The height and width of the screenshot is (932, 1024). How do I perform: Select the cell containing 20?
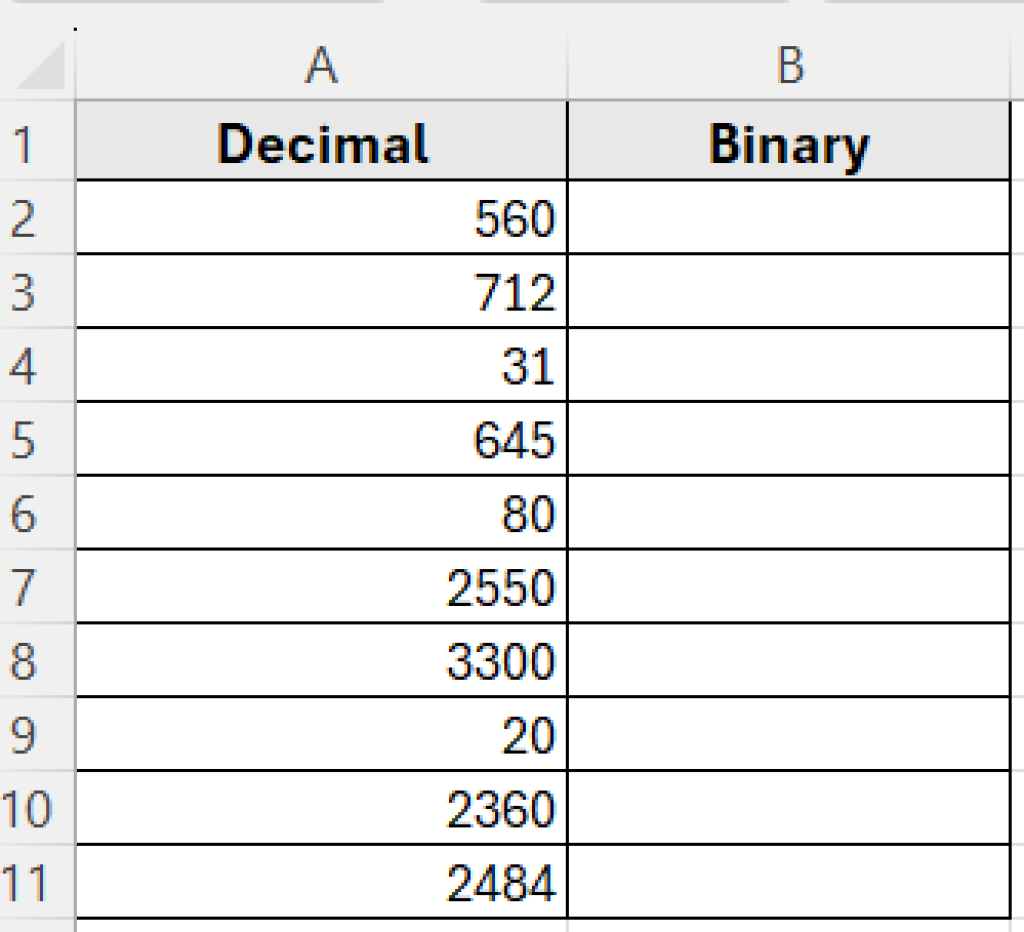320,736
